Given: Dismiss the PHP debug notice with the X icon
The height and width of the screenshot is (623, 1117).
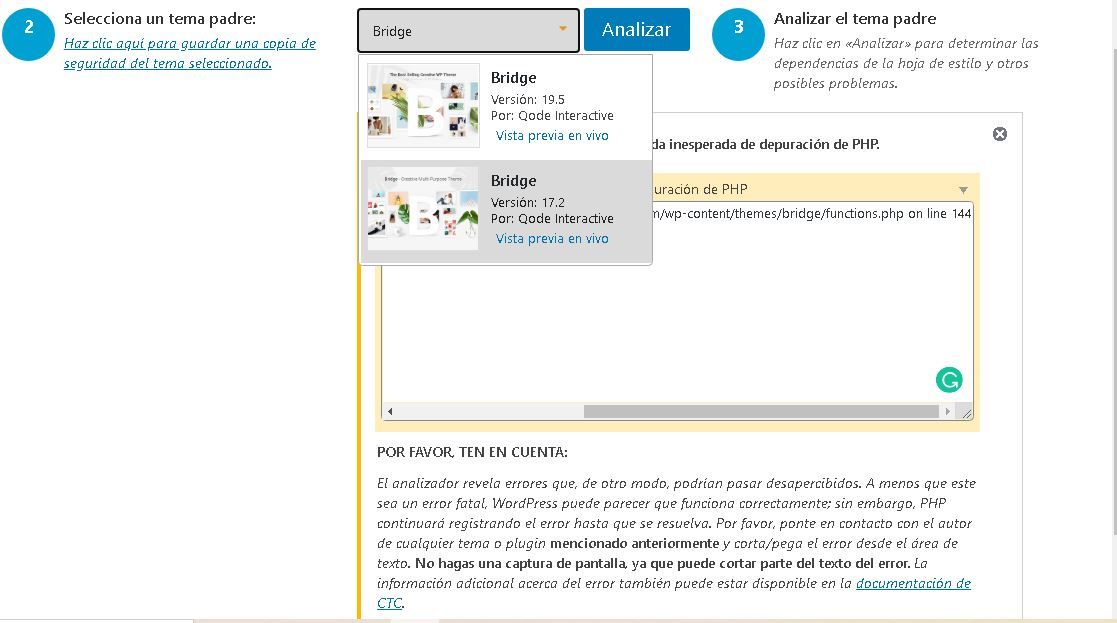Looking at the screenshot, I should (999, 134).
